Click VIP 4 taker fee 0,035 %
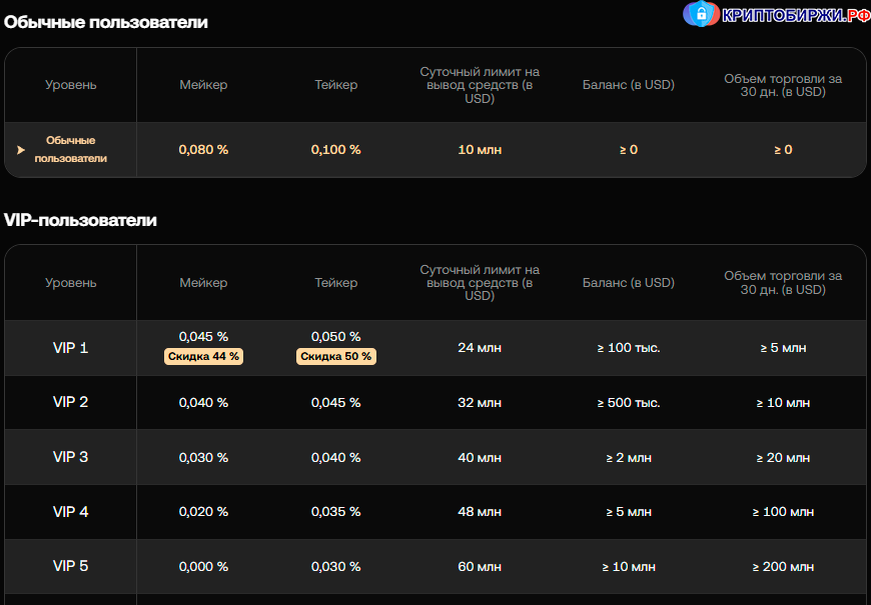871x605 pixels. click(x=336, y=512)
